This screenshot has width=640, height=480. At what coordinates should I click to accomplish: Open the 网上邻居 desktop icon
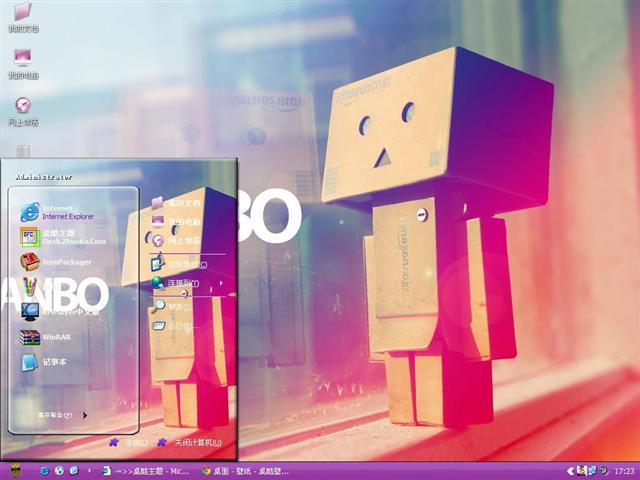coord(23,111)
